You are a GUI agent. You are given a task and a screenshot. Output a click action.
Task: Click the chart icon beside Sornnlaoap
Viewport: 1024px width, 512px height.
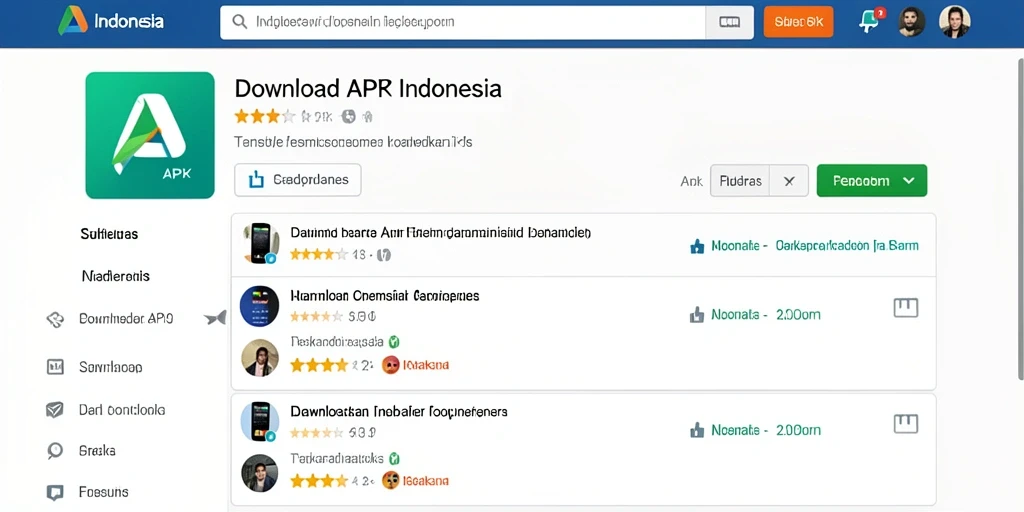tap(55, 367)
